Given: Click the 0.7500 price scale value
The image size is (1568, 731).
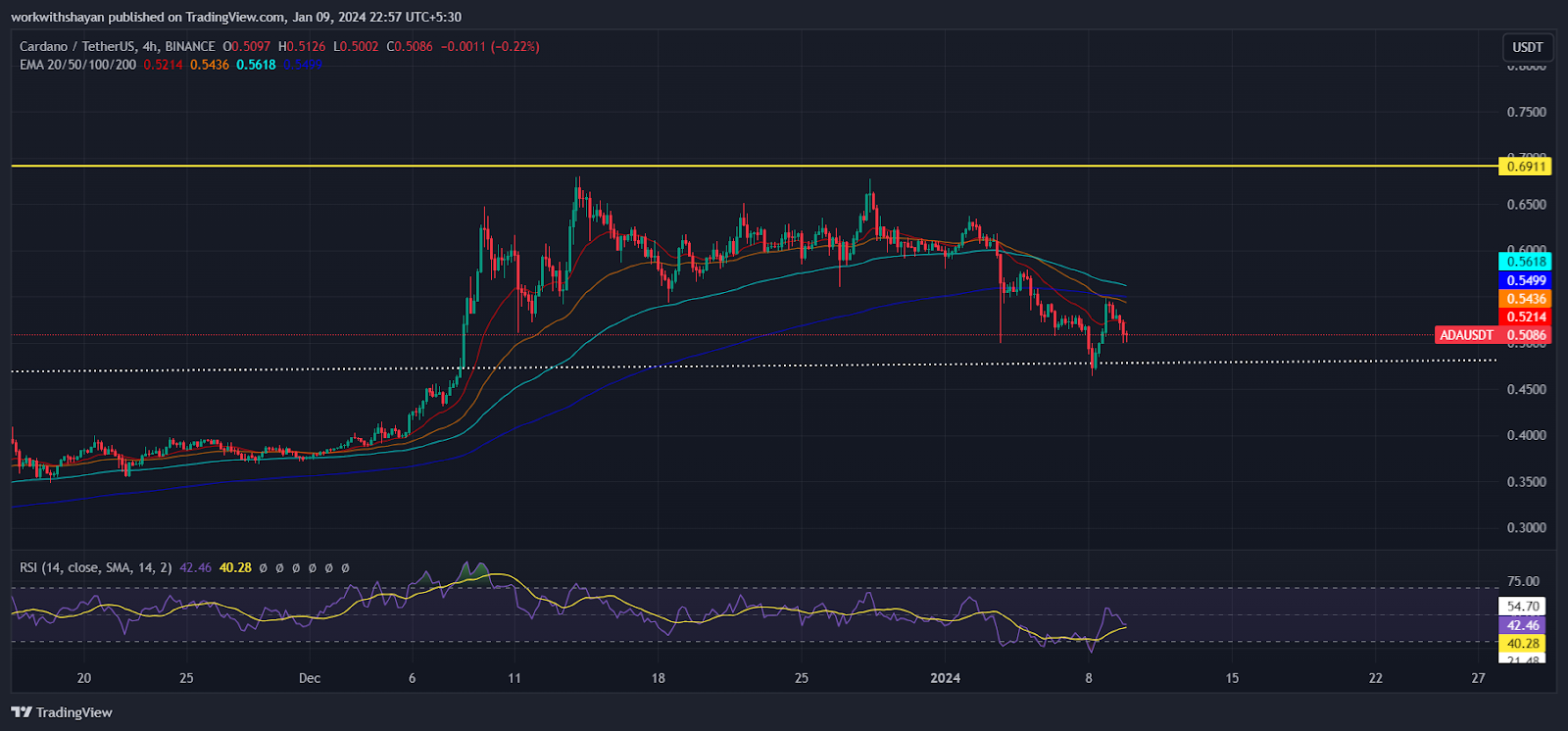Looking at the screenshot, I should click(1526, 112).
